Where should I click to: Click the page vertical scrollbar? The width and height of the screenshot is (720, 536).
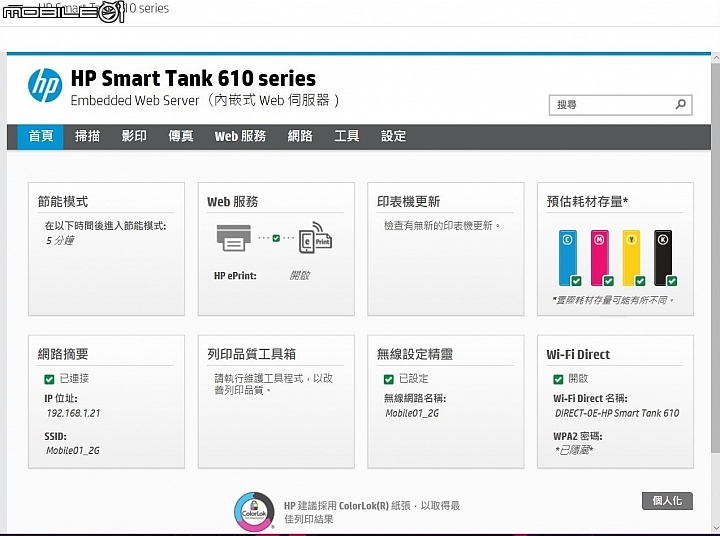point(715,257)
